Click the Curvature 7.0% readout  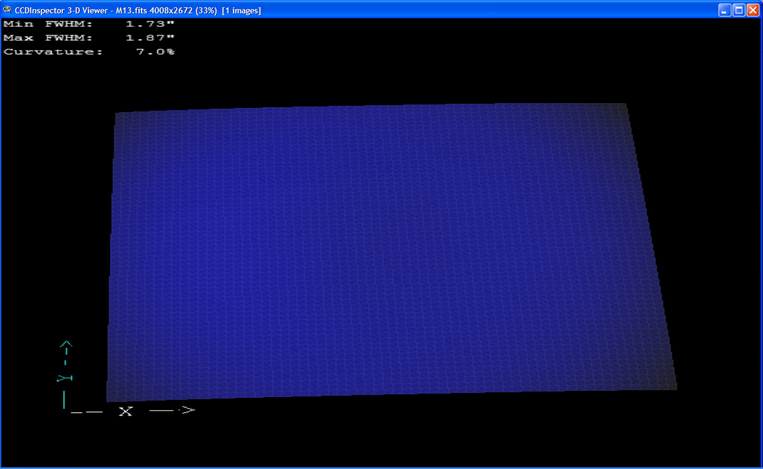tap(89, 52)
